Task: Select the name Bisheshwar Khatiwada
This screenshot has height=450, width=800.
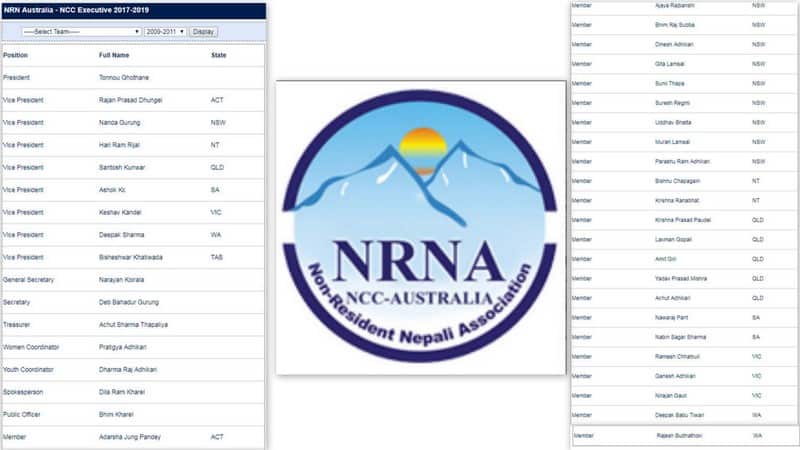Action: tap(131, 257)
